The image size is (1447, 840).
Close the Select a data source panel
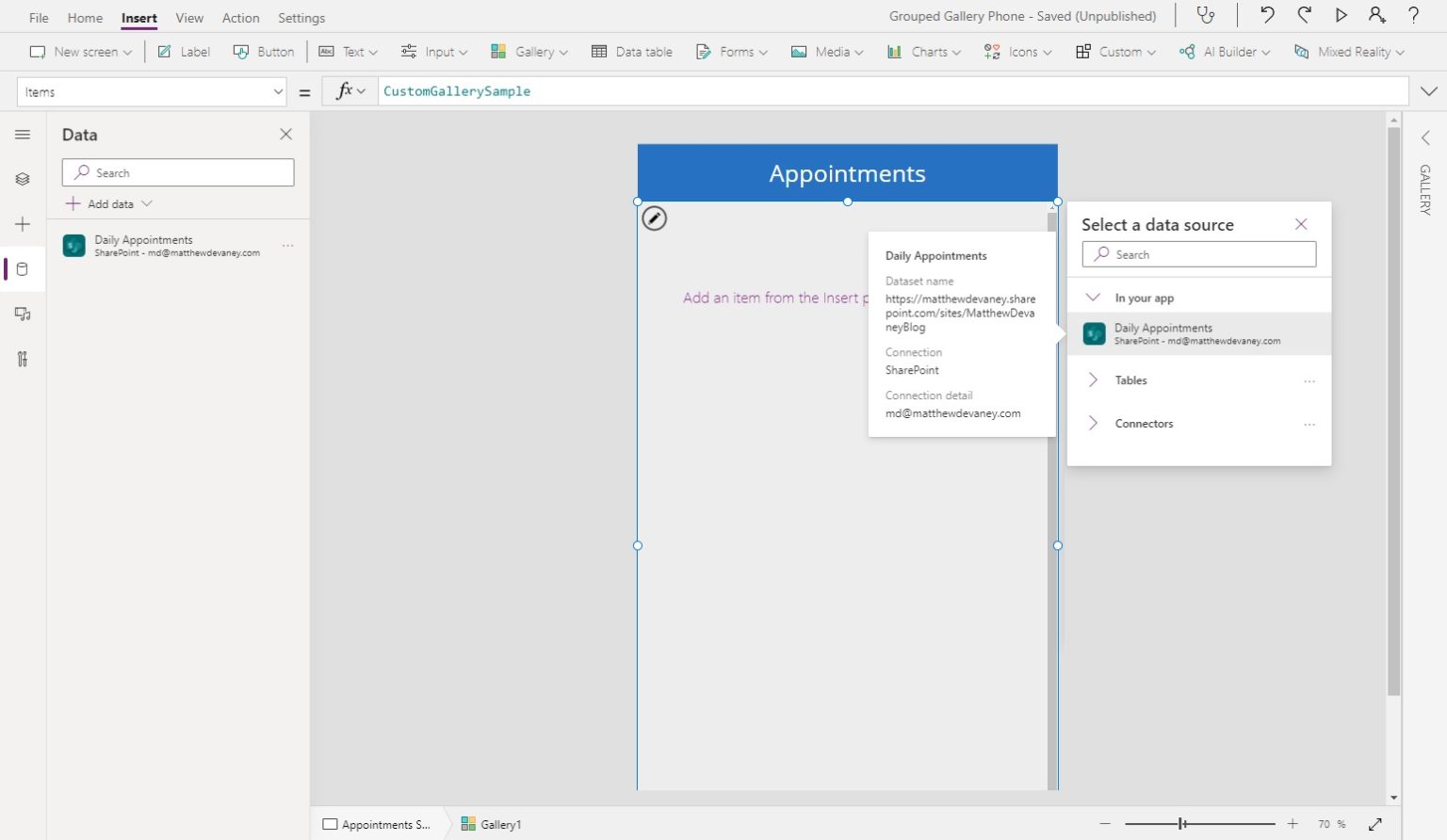1301,224
